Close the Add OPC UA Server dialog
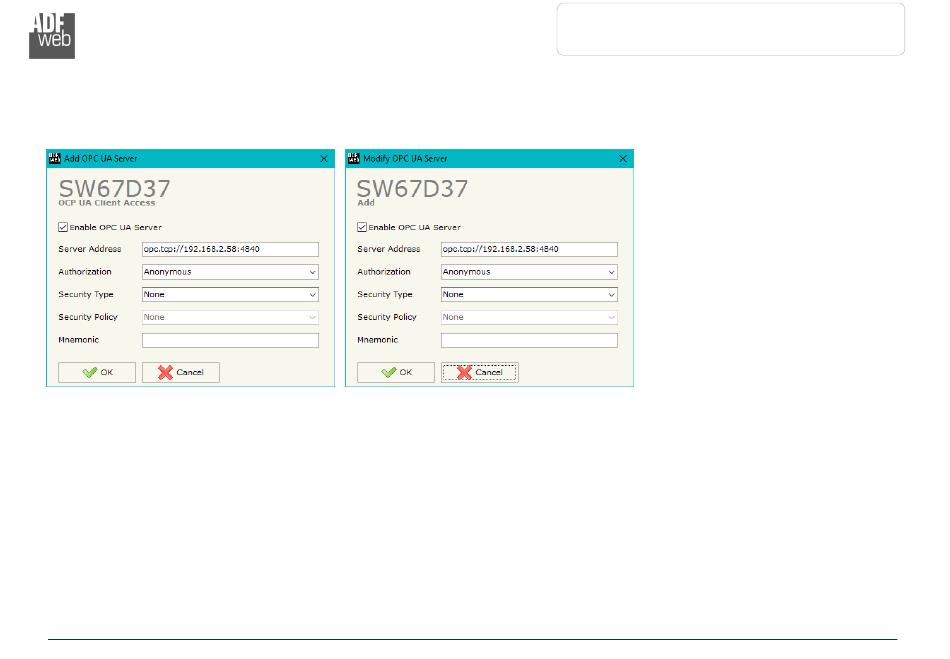Viewport: 950px width, 659px height. point(324,159)
